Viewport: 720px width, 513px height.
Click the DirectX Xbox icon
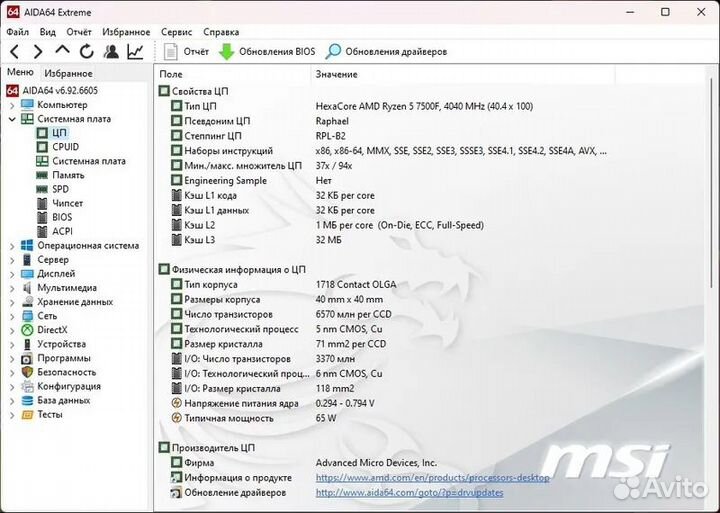[x=28, y=330]
